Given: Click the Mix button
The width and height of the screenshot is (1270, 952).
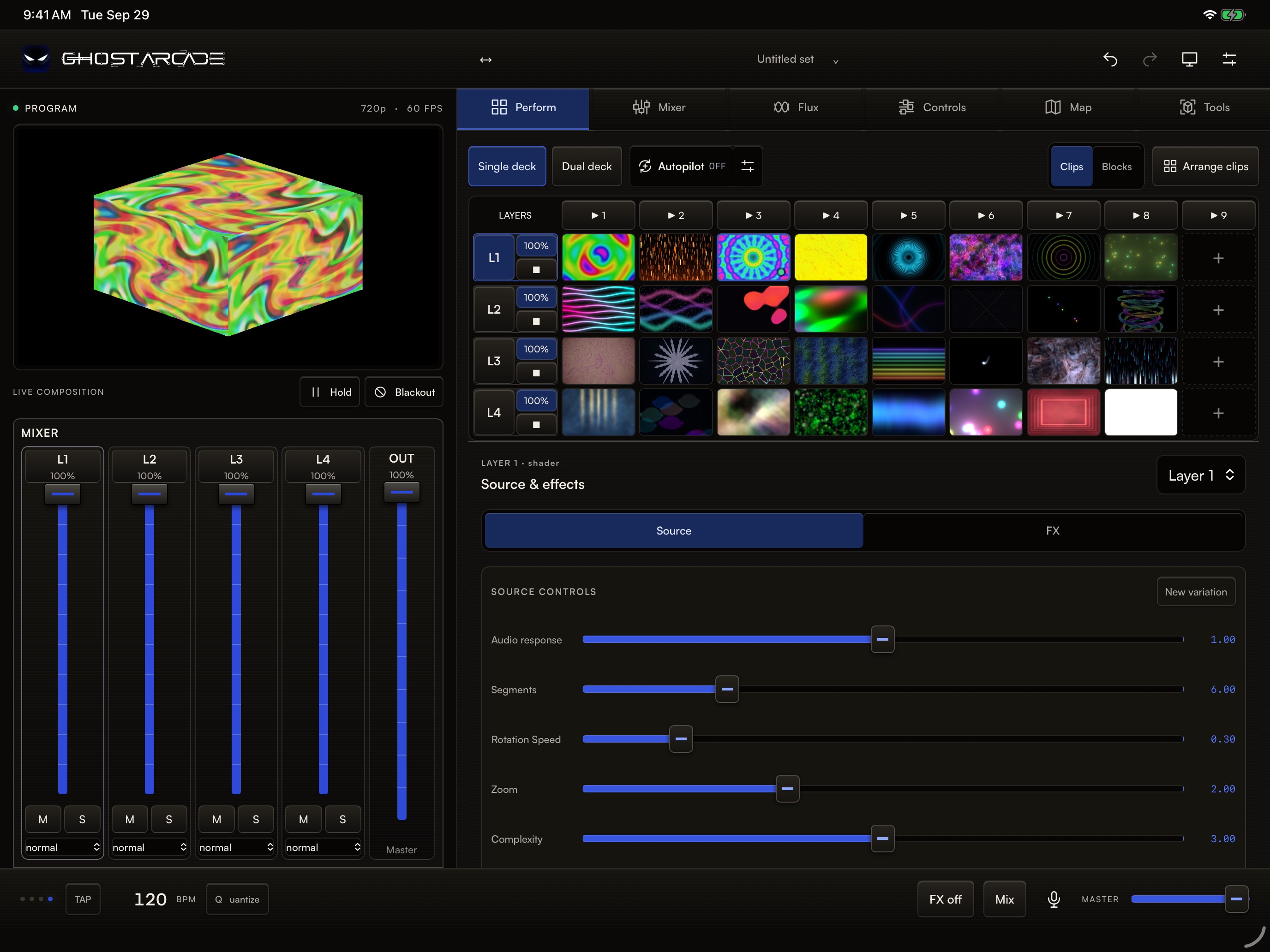Looking at the screenshot, I should pos(1004,899).
